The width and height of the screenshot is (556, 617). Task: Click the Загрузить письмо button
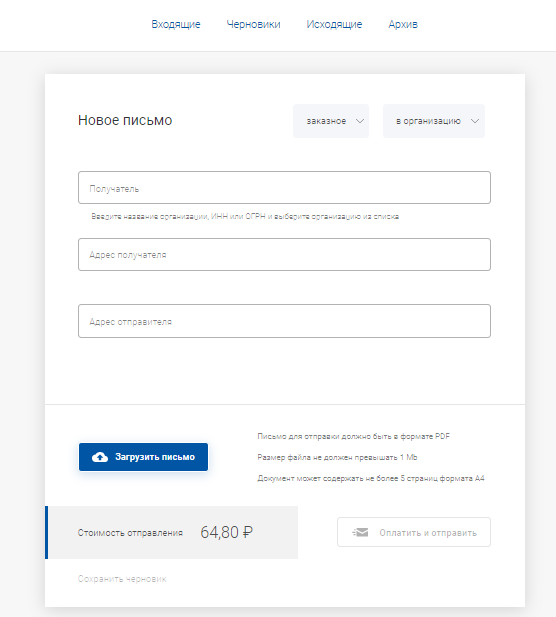143,457
